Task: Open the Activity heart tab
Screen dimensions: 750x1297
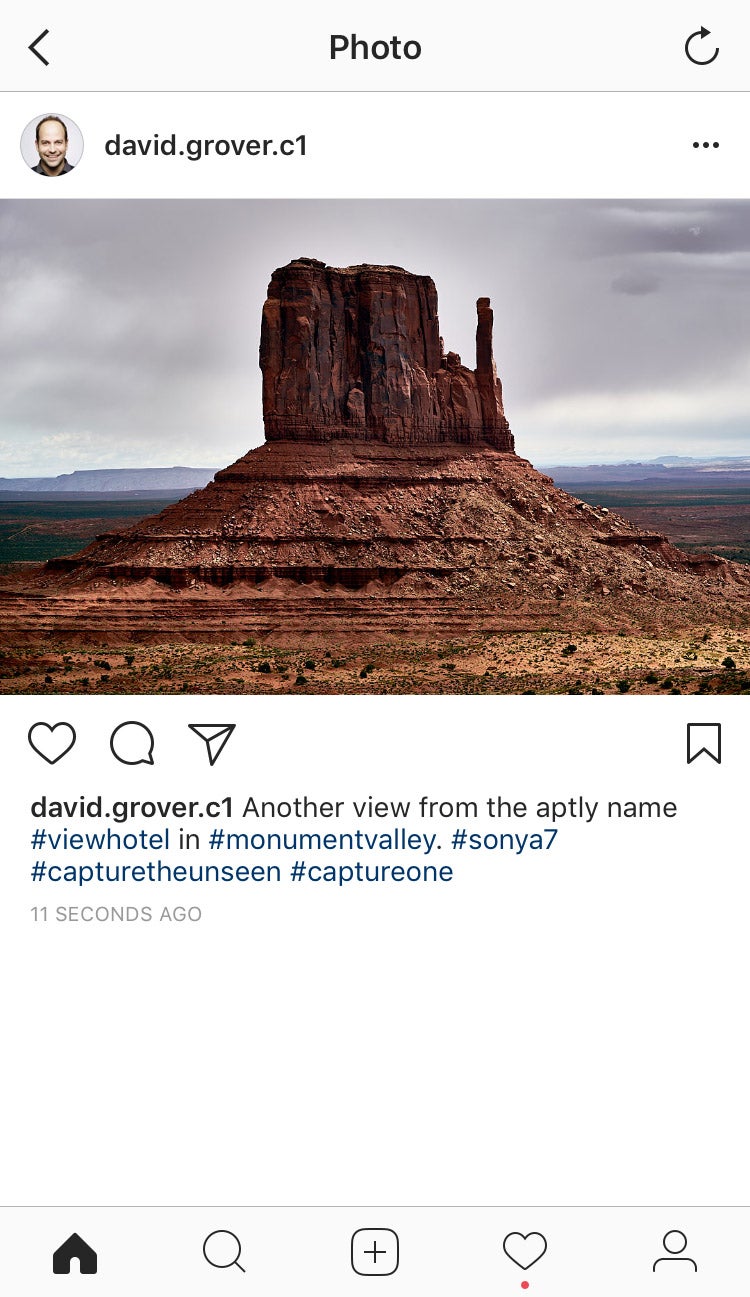Action: click(x=525, y=1252)
